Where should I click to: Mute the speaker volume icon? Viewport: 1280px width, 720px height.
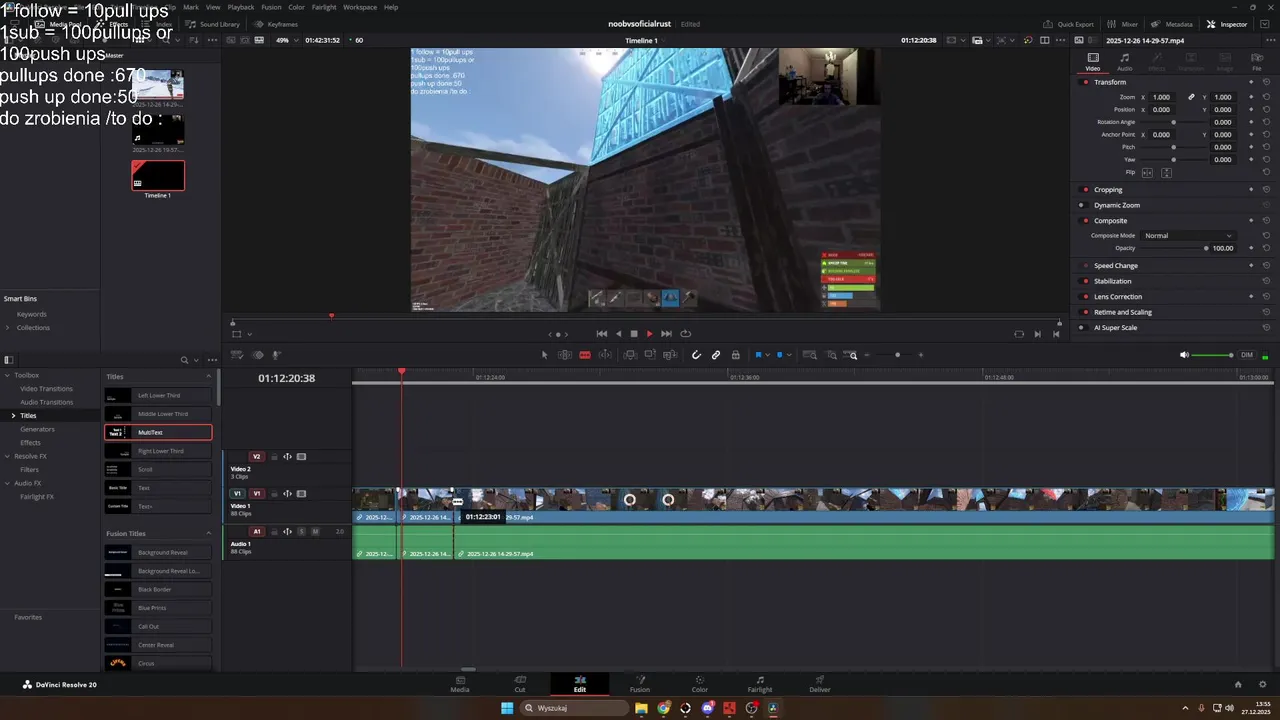click(1185, 355)
